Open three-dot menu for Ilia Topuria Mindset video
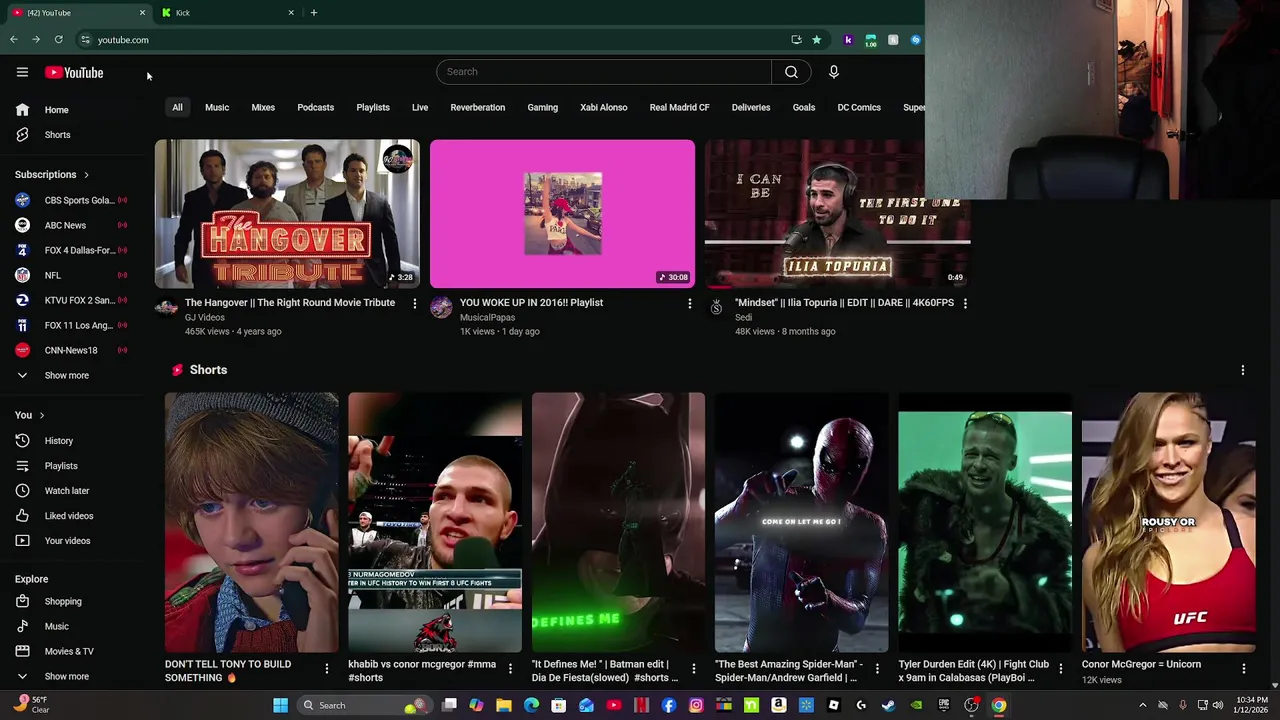Image resolution: width=1280 pixels, height=720 pixels. tap(964, 303)
